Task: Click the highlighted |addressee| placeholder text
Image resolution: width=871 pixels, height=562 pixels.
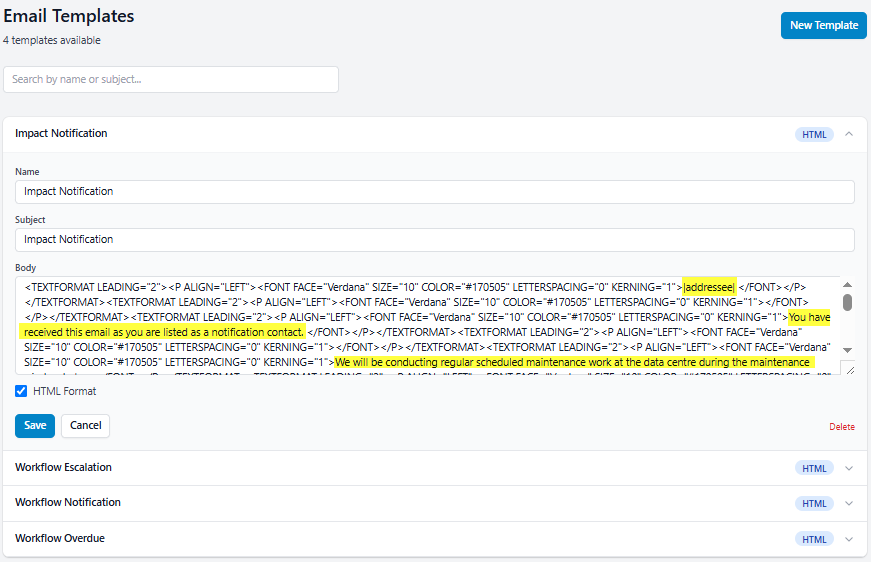Action: click(709, 287)
